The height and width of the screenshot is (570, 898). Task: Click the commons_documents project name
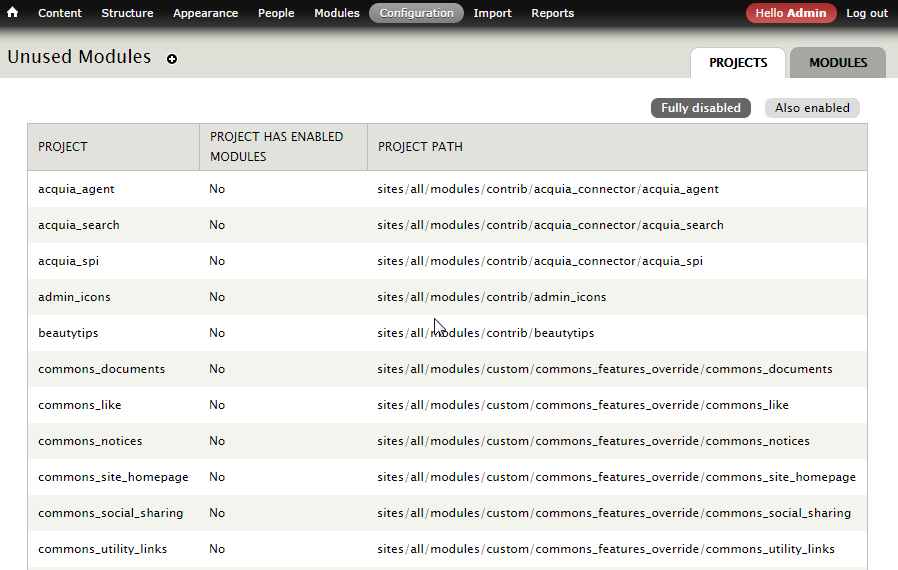[x=101, y=369]
